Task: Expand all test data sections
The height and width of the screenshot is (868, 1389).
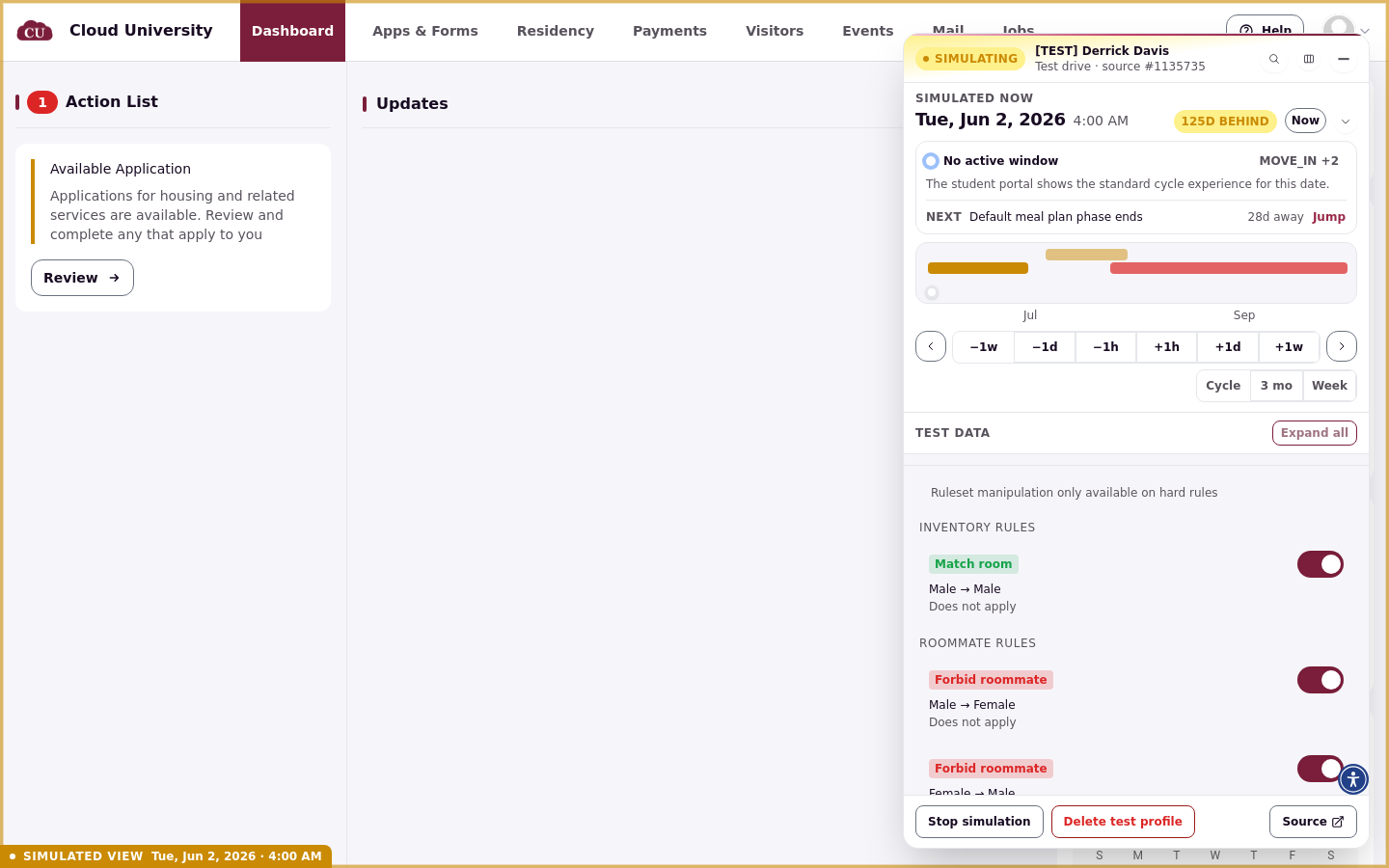Action: (x=1315, y=433)
